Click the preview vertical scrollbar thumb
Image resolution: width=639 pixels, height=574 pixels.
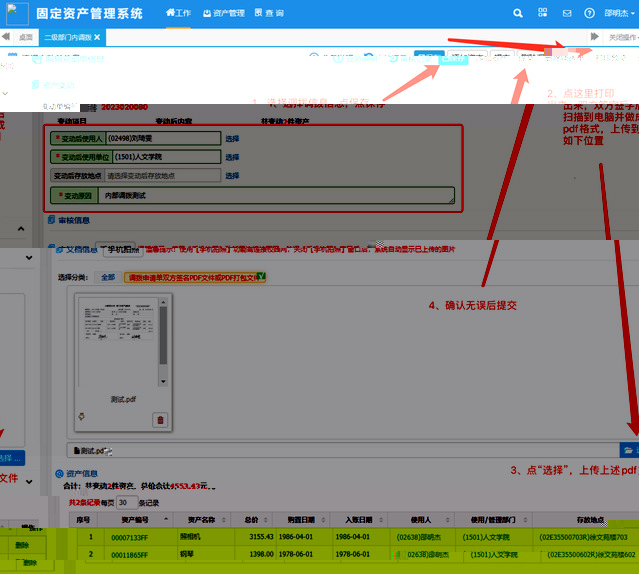(x=163, y=335)
